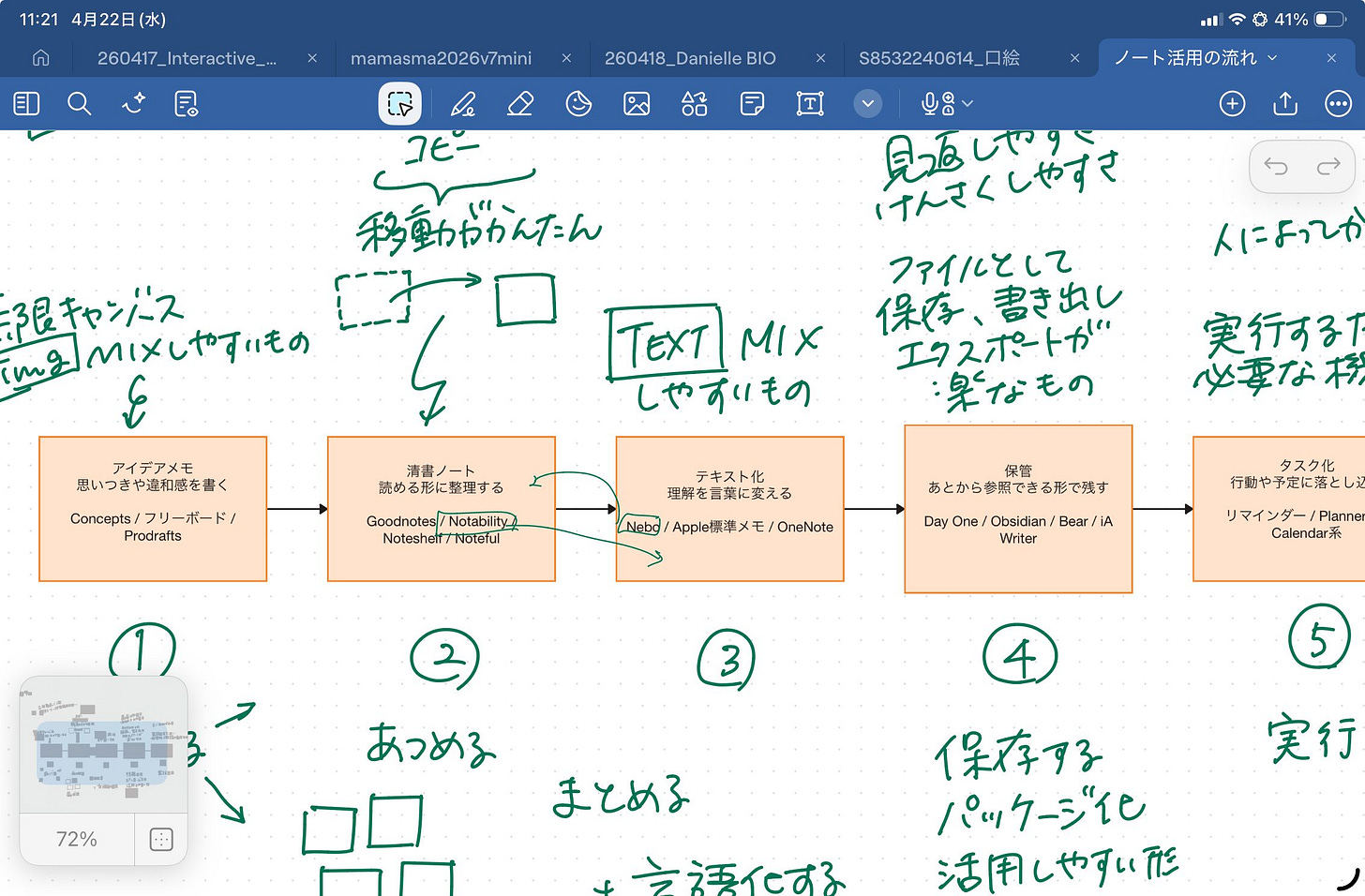Open the library home icon
The image size is (1365, 896).
pyautogui.click(x=40, y=58)
